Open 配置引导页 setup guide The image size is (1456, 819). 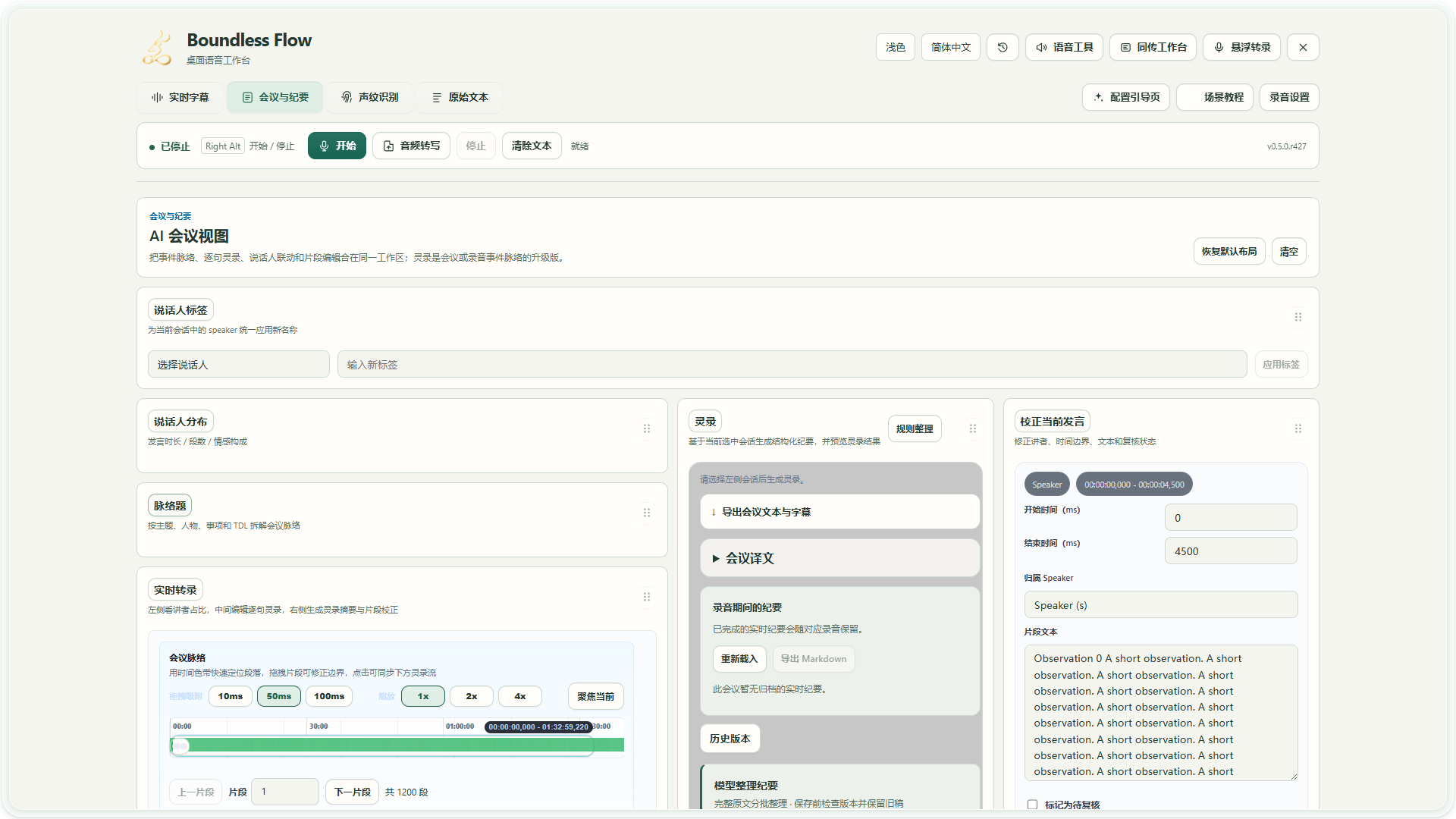(x=1126, y=97)
